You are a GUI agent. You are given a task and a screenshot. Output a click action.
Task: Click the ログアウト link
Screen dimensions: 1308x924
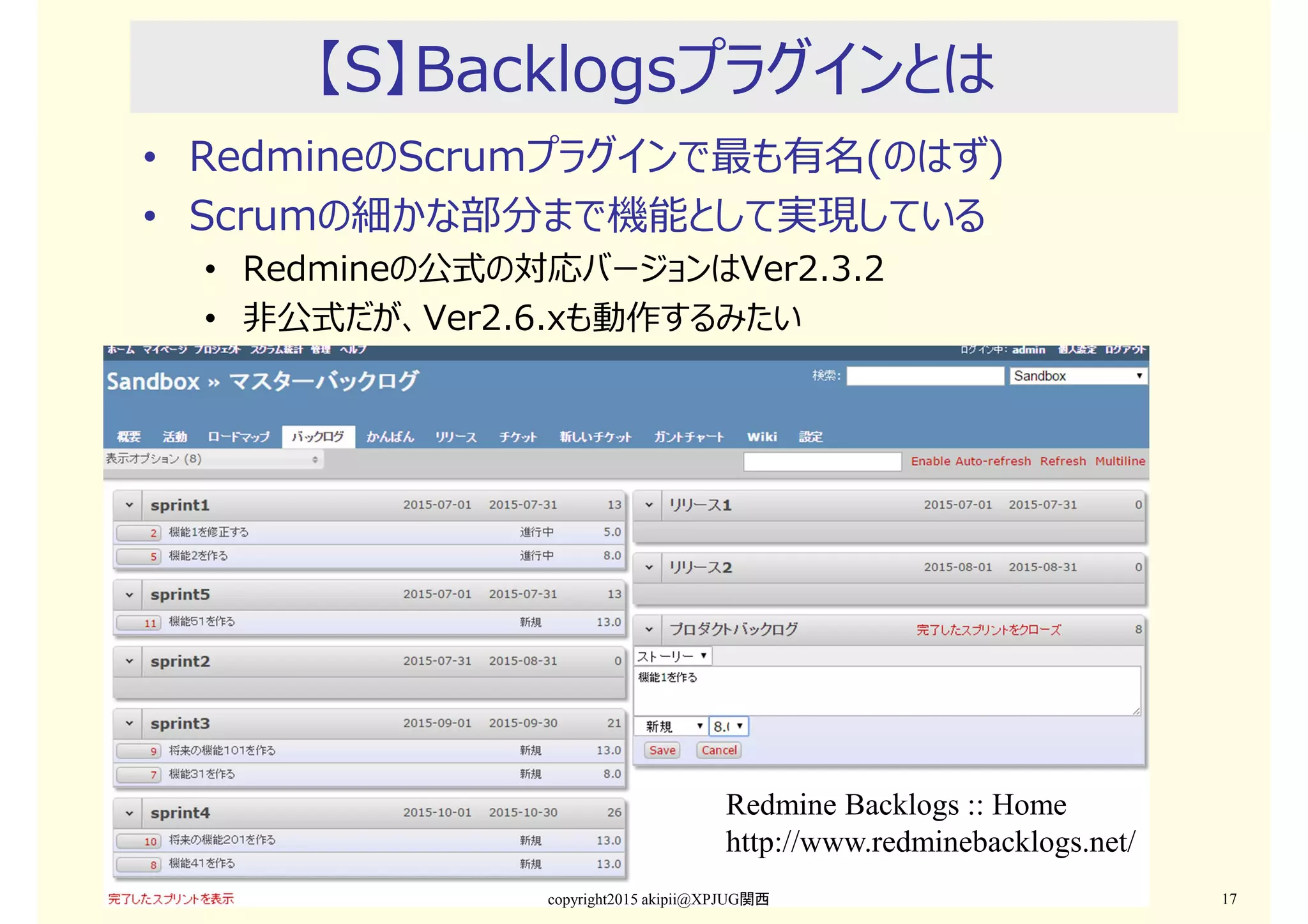coord(1125,350)
